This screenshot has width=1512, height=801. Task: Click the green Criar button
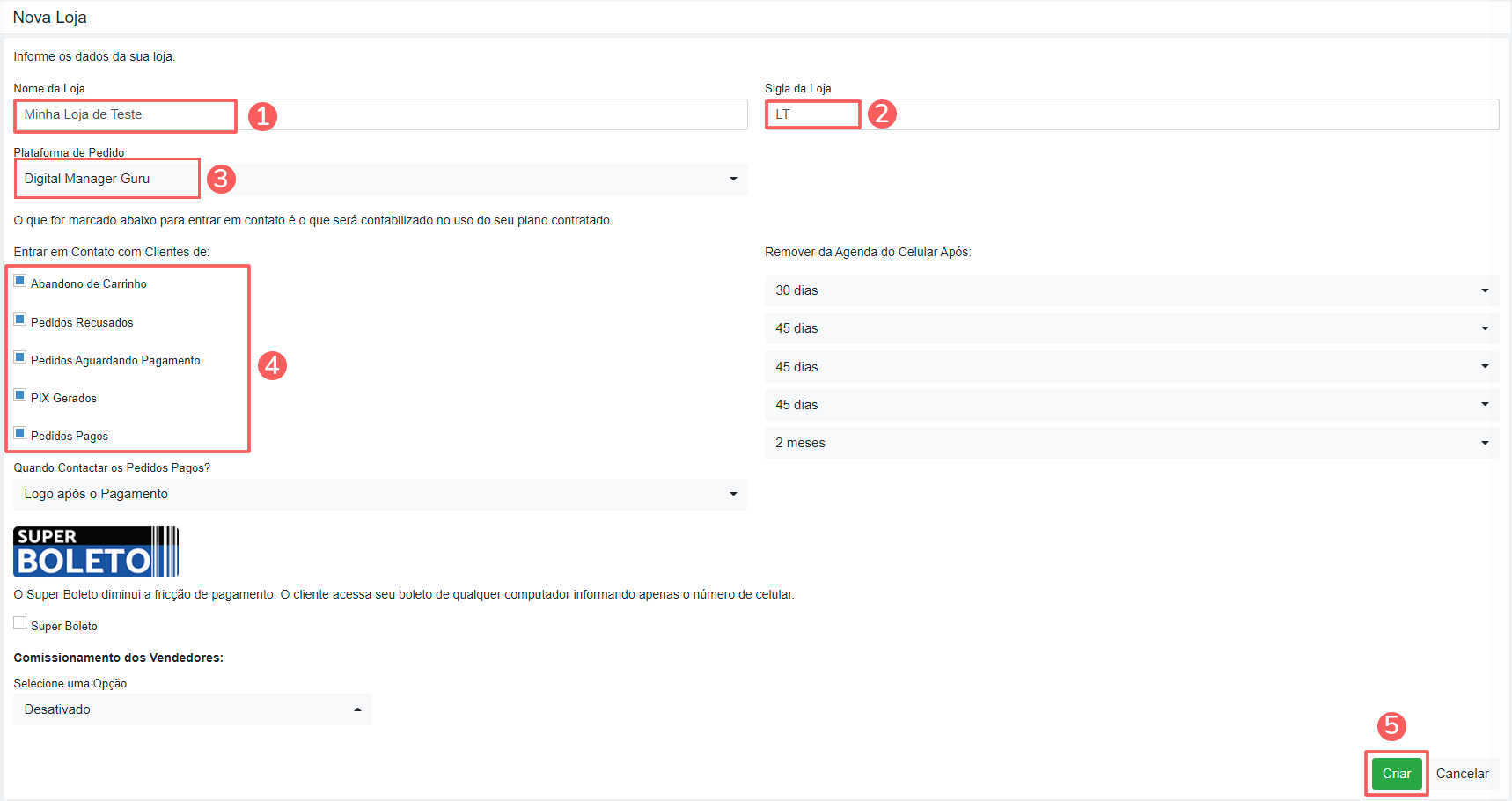coord(1396,774)
